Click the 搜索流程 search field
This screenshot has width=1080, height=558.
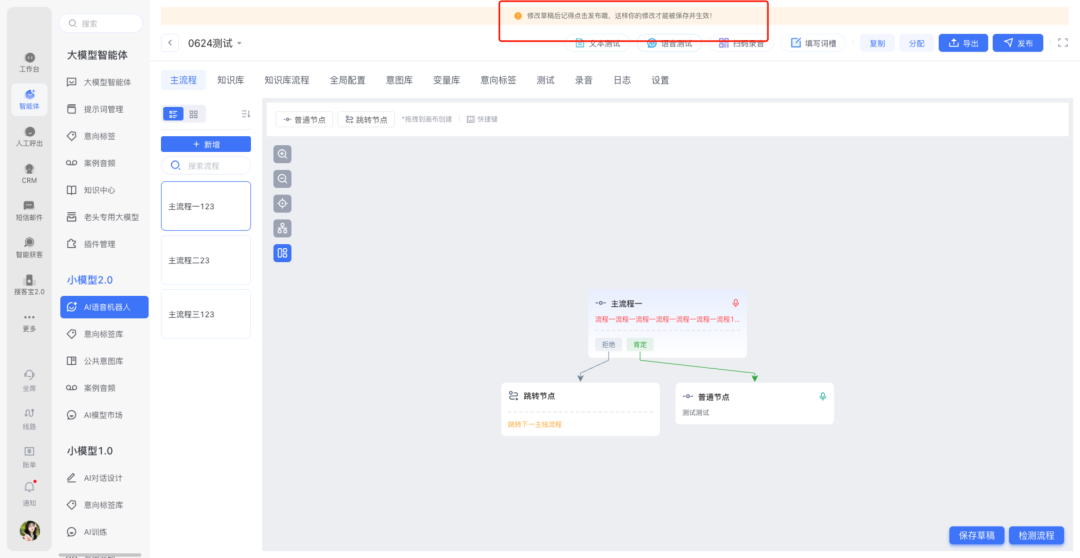click(x=210, y=165)
